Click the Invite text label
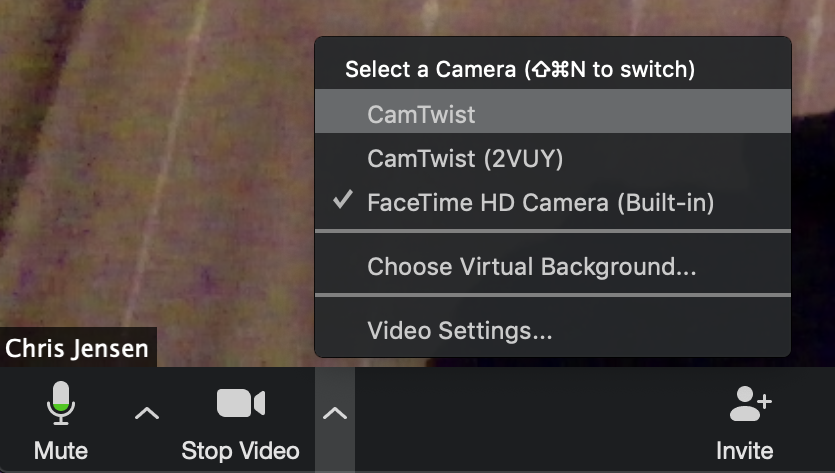The width and height of the screenshot is (835, 473). click(744, 451)
